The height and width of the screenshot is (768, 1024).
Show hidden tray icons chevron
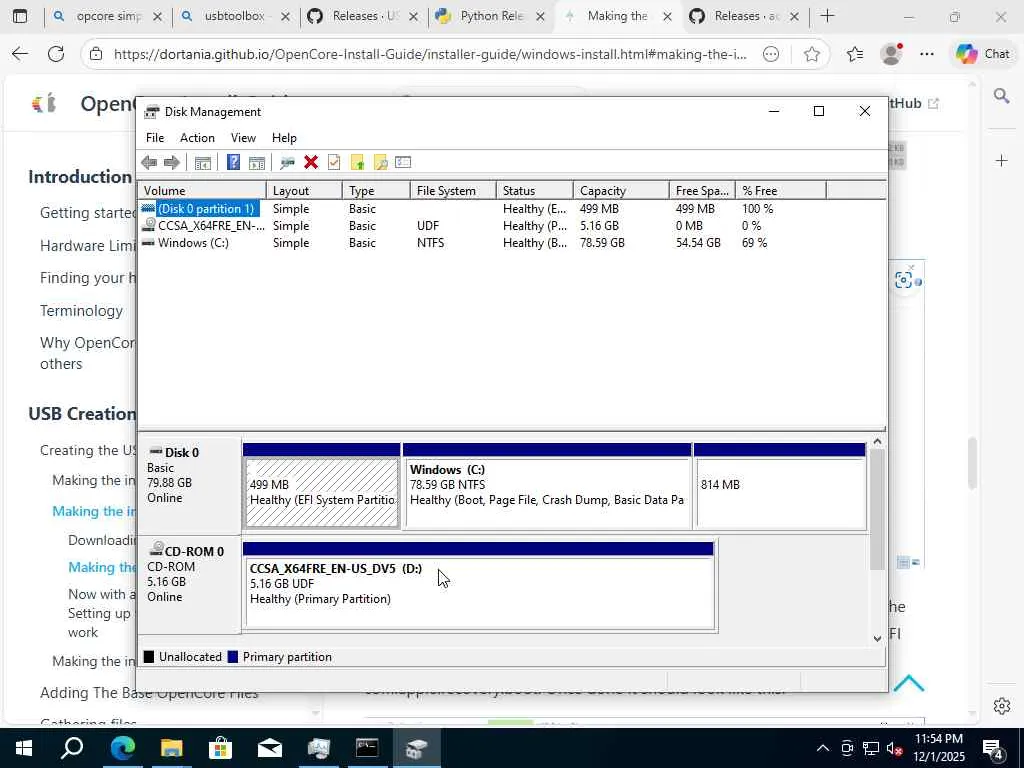pos(823,748)
